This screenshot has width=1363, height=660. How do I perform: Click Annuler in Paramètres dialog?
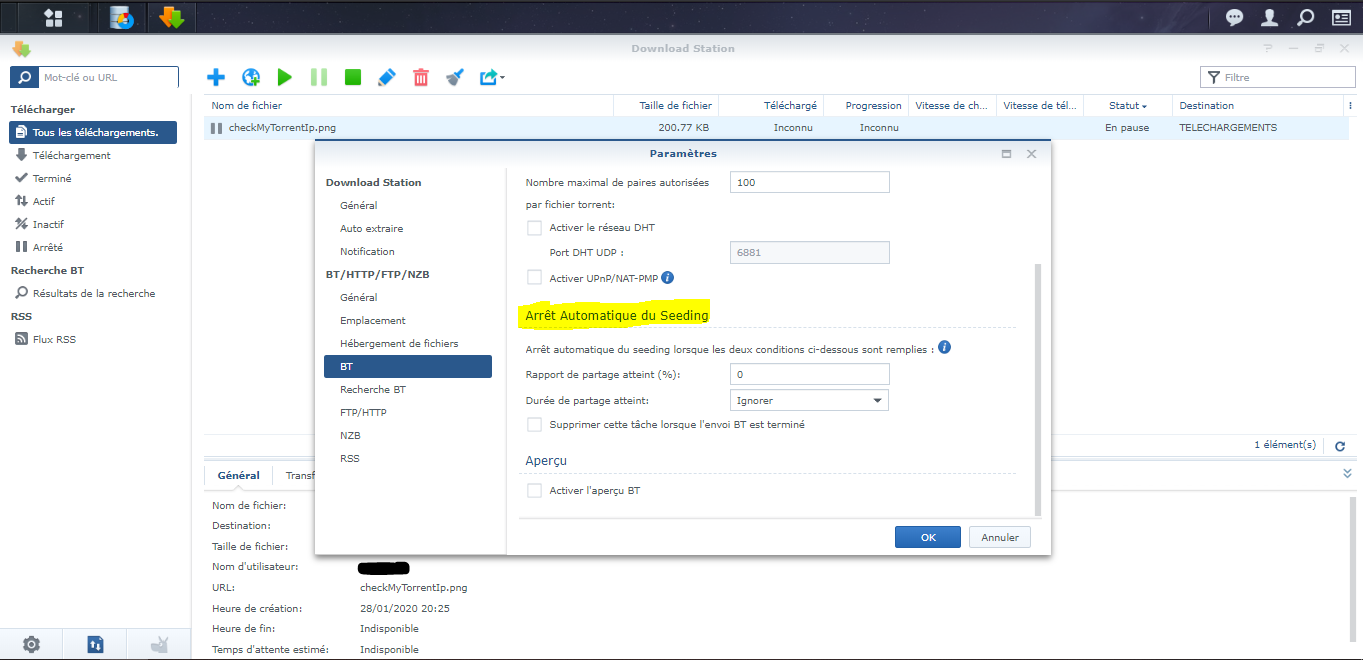[1000, 537]
